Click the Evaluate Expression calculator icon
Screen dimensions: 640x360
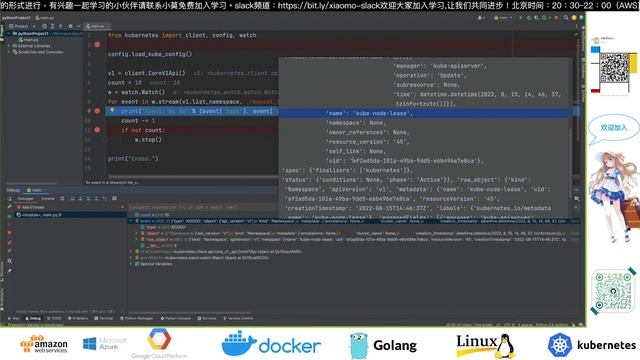pyautogui.click(x=114, y=199)
